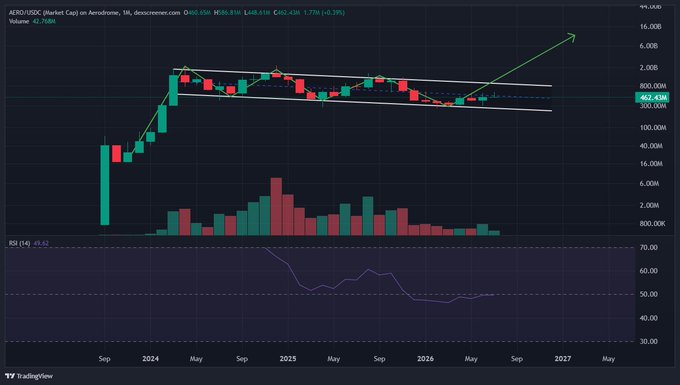Click the 100.00M price axis label
Image resolution: width=680 pixels, height=385 pixels.
653,127
